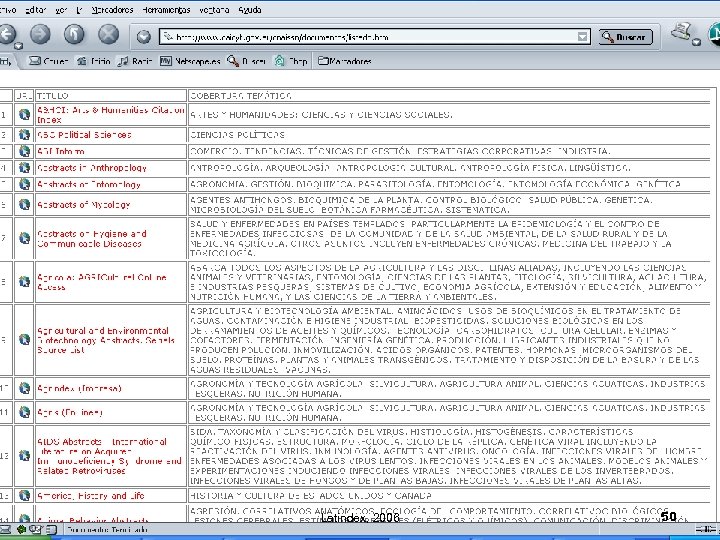Click the globe icon beside ABC Political Science

[24, 135]
